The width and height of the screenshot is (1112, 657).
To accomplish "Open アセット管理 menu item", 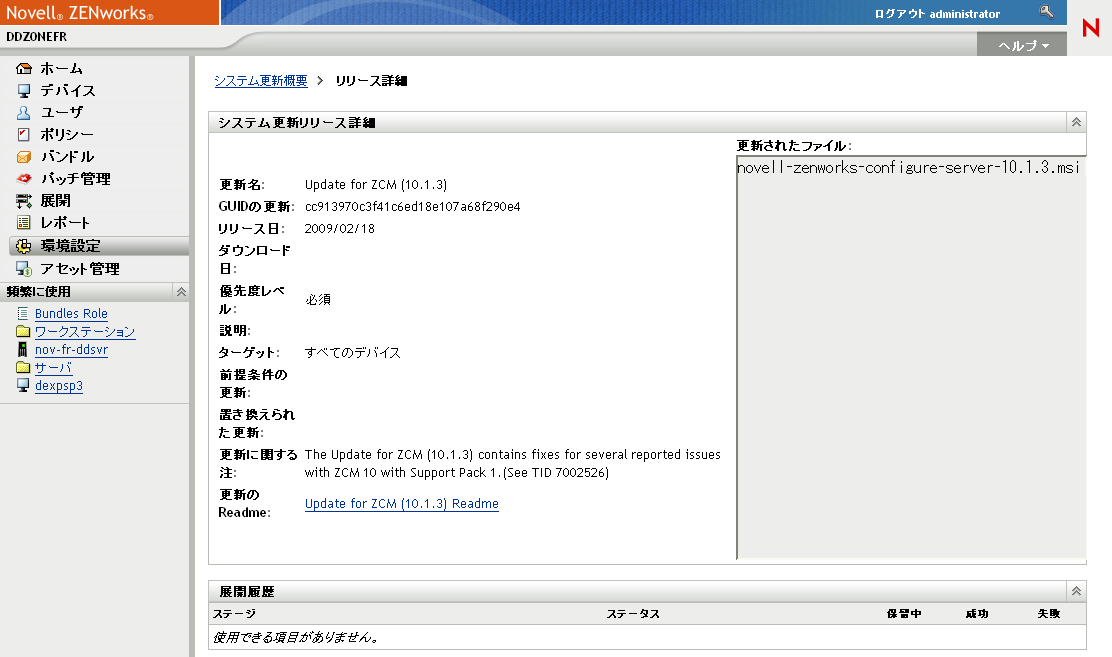I will [x=79, y=269].
